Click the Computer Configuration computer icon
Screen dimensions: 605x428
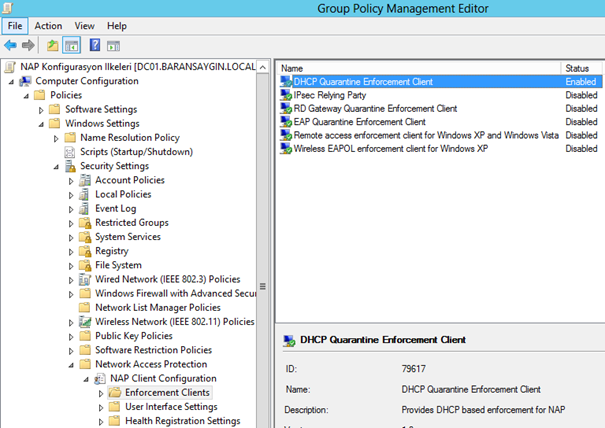[25, 81]
